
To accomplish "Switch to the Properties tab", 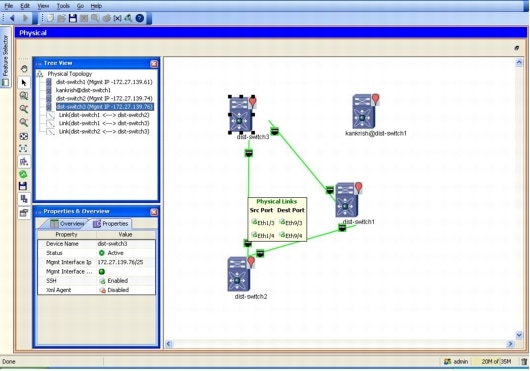I will [111, 224].
